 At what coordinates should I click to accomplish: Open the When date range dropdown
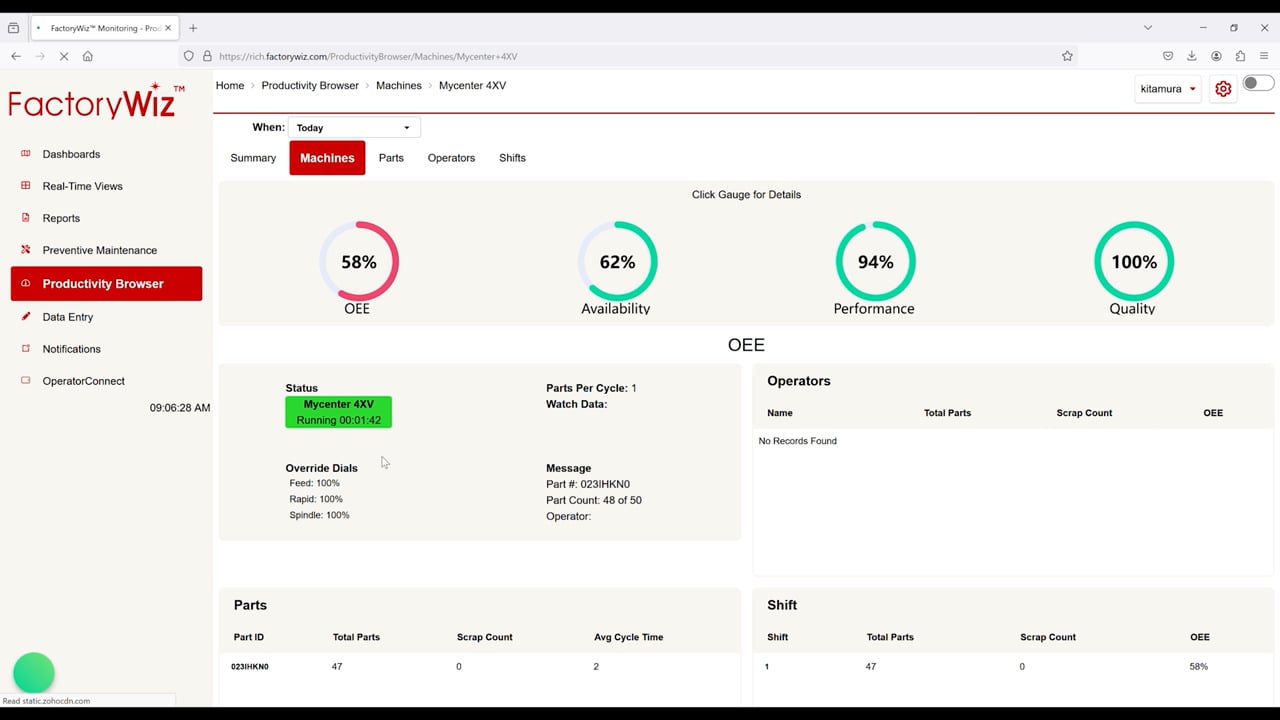(x=354, y=128)
